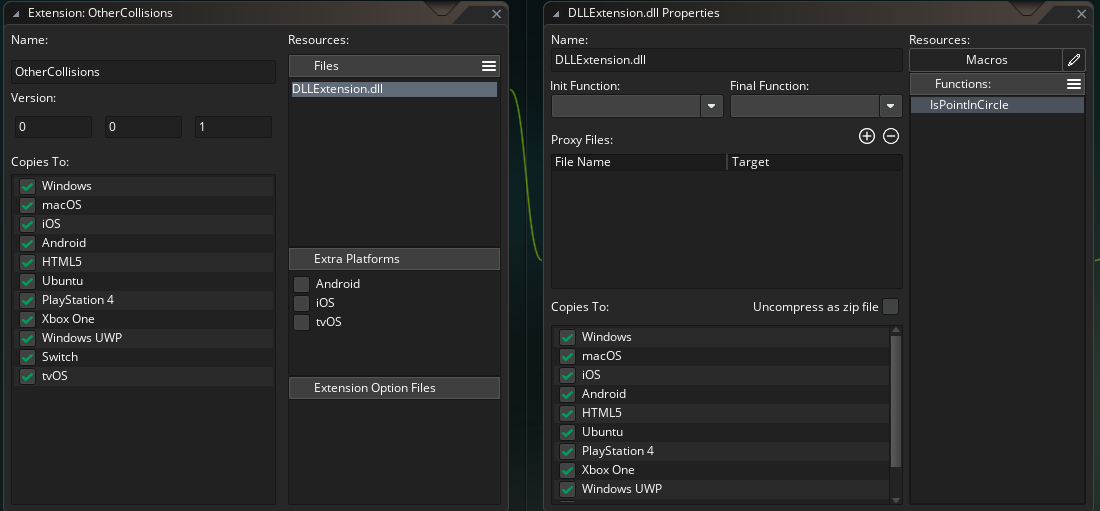Click the Extra Platforms header
Screen dimensions: 1100x511
pos(394,259)
